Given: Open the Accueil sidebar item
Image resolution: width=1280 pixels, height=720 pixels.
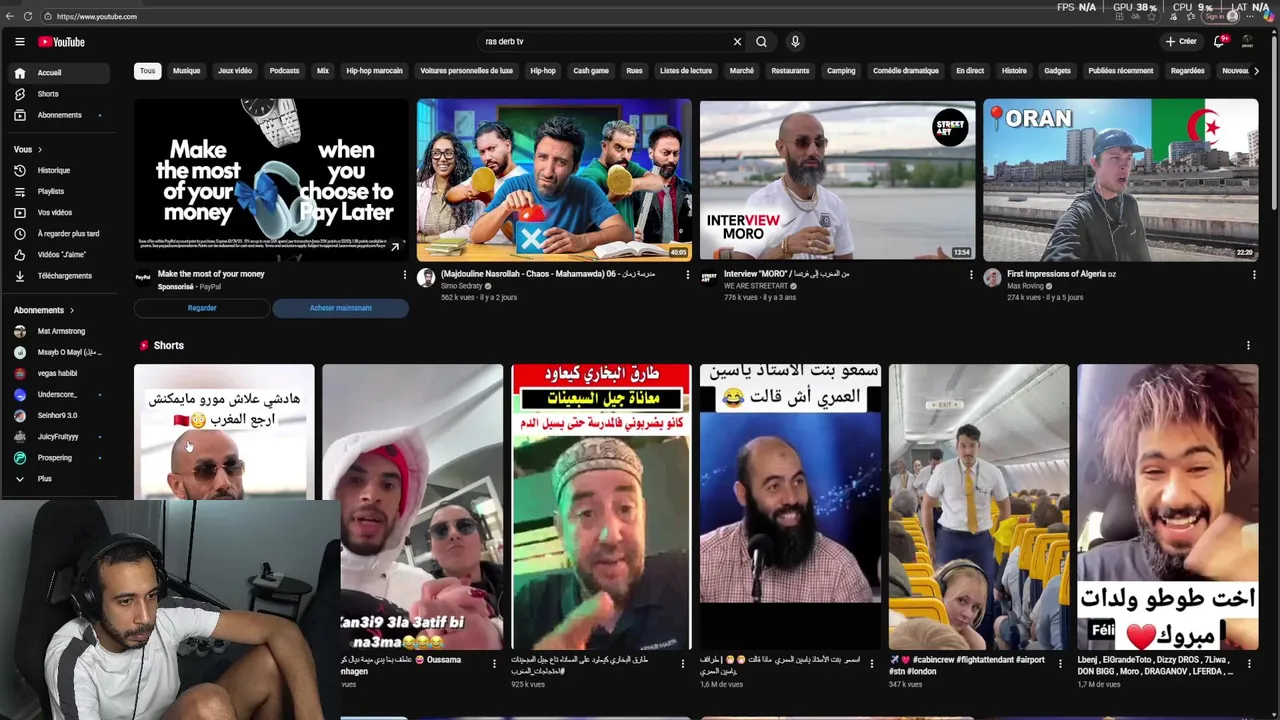Looking at the screenshot, I should coord(60,73).
